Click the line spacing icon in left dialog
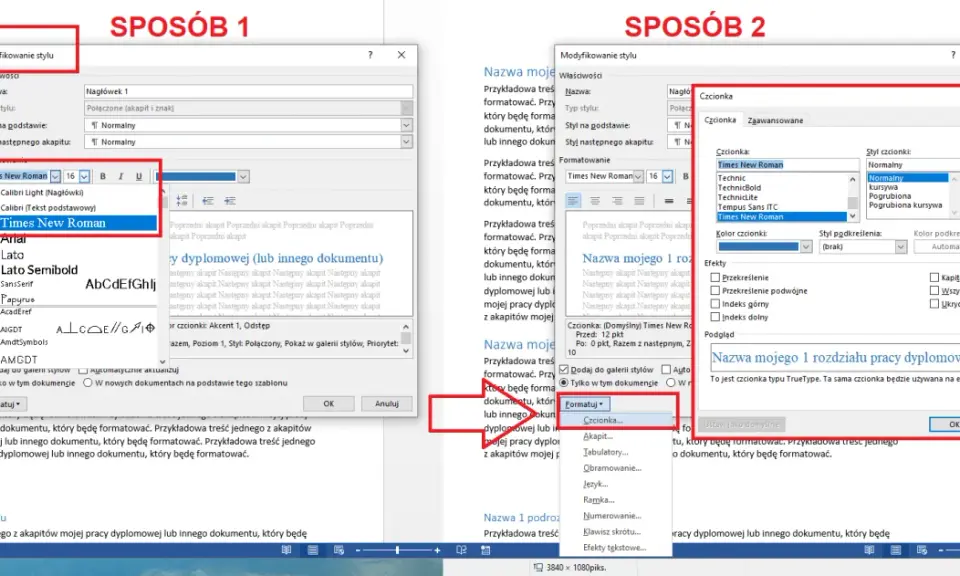This screenshot has width=960, height=576. coord(182,200)
